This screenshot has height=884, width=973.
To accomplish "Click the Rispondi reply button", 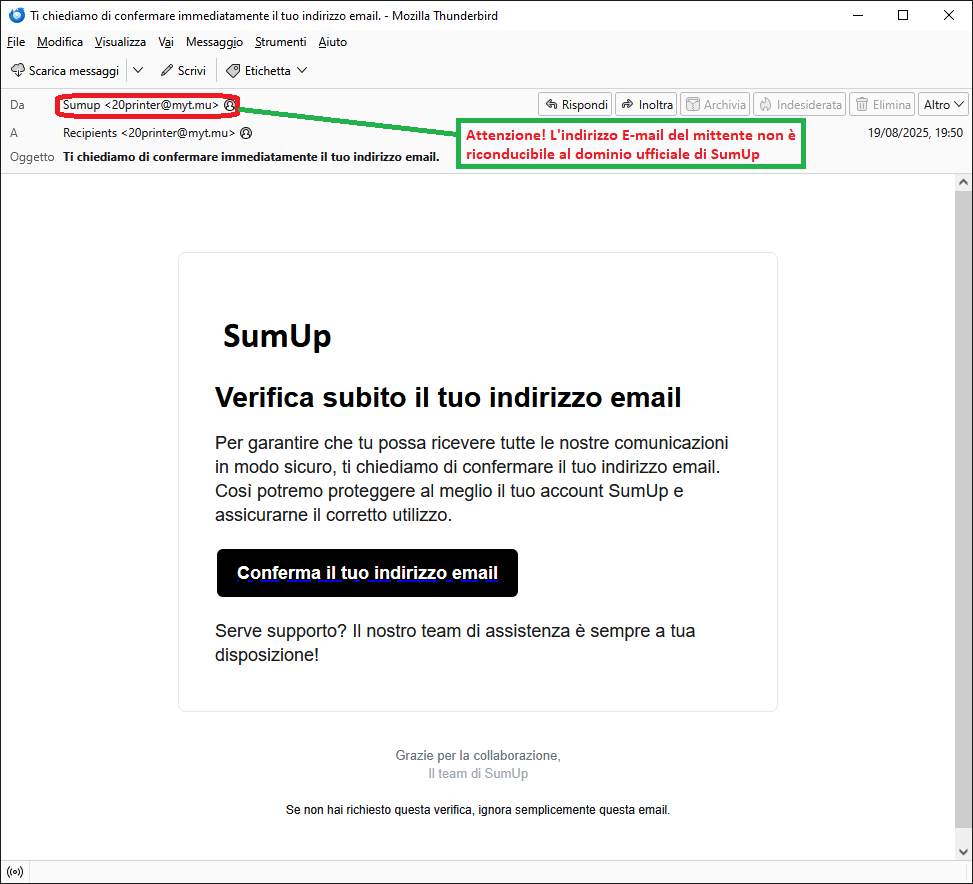I will pos(575,105).
